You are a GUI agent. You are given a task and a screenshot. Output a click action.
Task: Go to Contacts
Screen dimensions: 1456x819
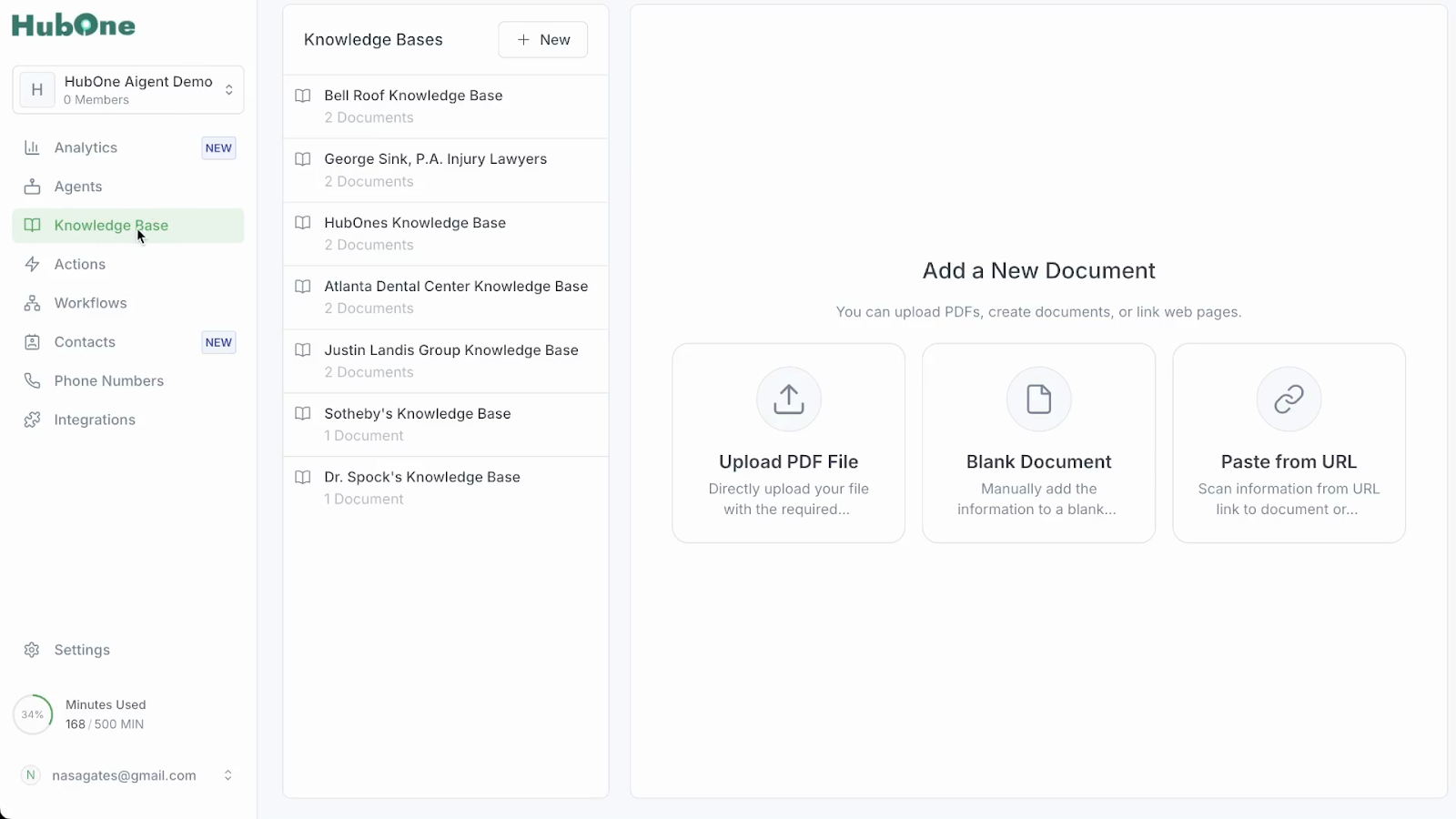[128, 342]
